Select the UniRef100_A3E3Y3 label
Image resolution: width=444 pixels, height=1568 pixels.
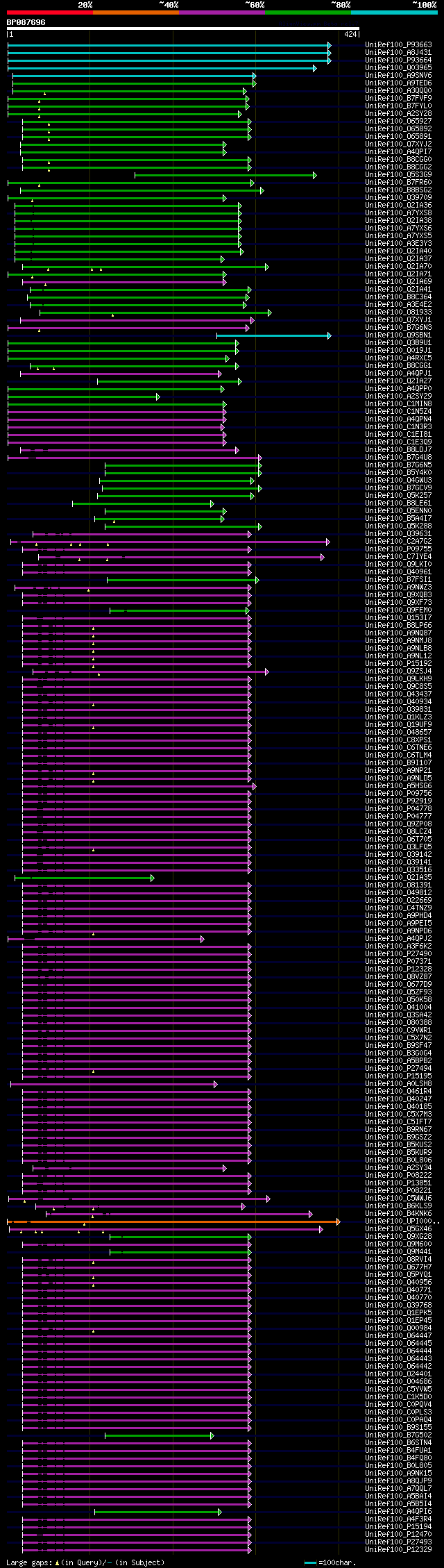[398, 244]
